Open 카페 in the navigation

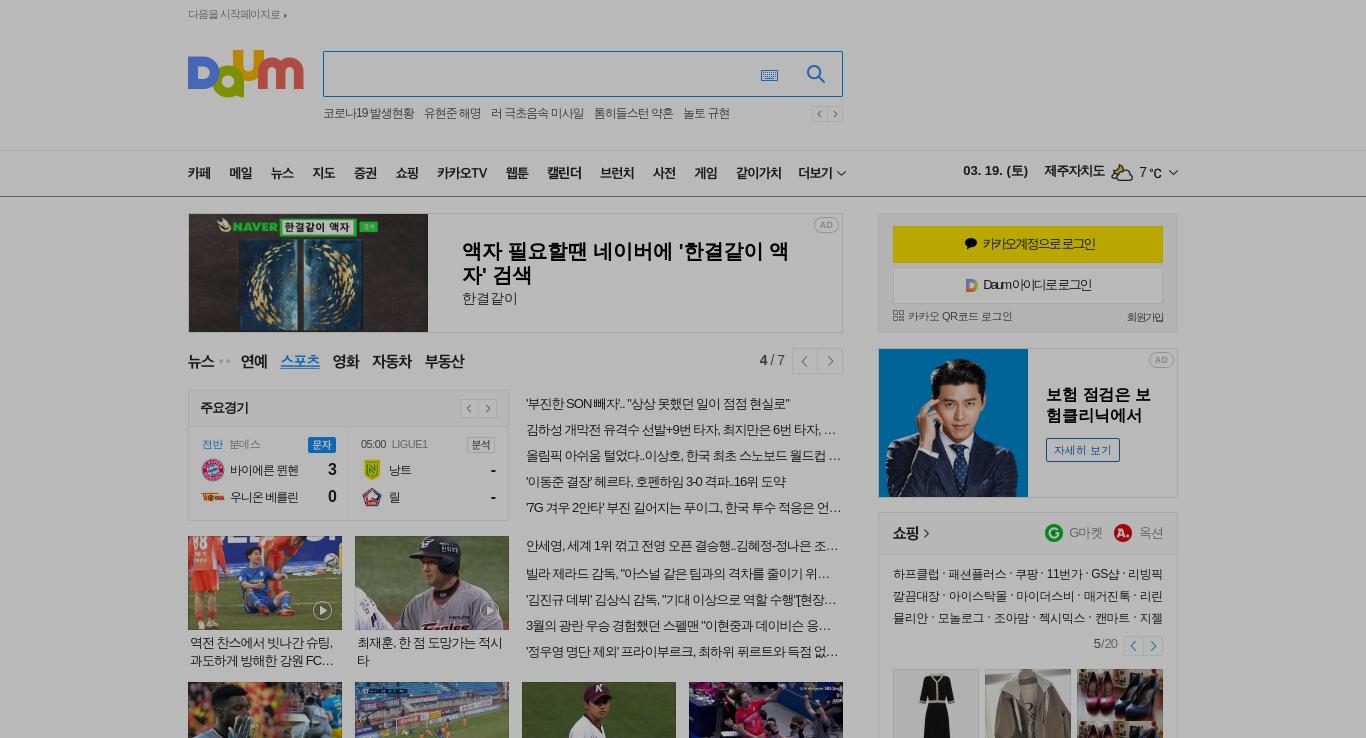199,173
